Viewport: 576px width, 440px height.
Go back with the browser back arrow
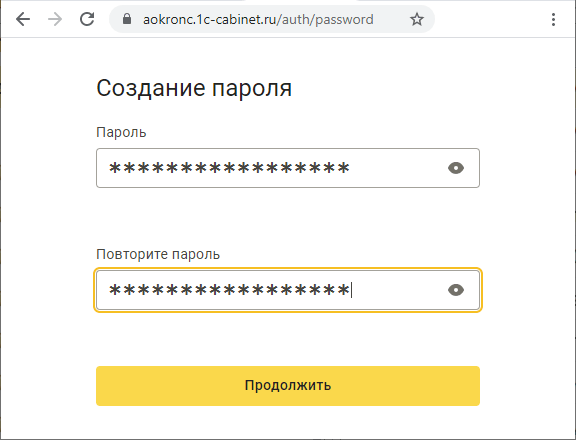coord(23,19)
